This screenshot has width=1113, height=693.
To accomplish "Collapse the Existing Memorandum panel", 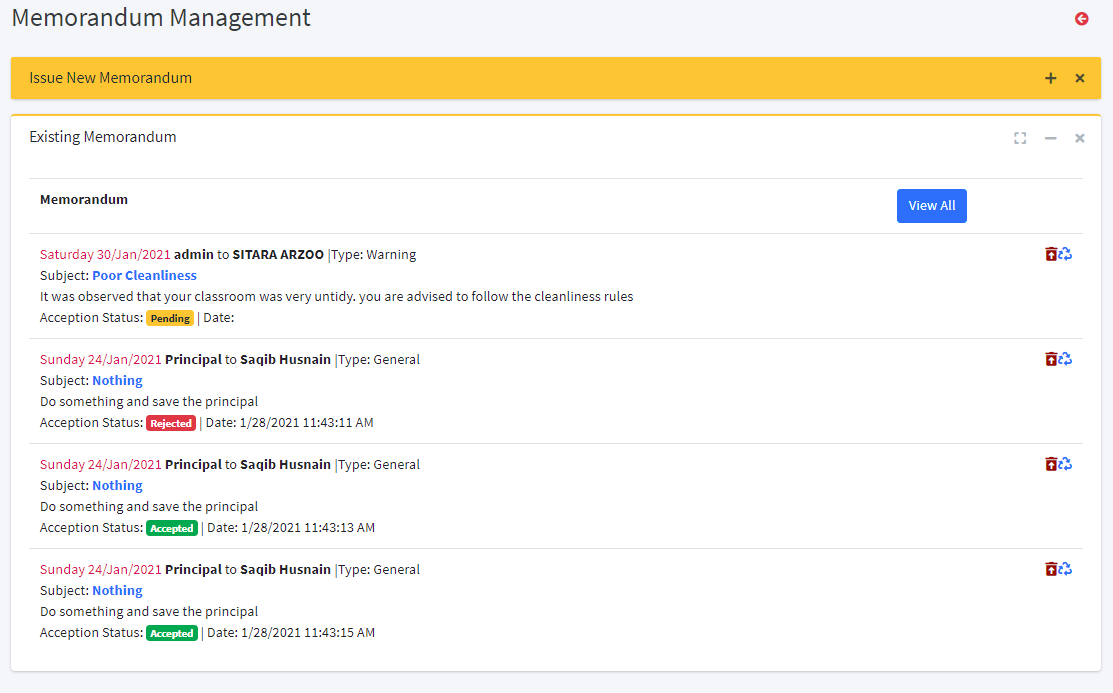I will pyautogui.click(x=1050, y=138).
